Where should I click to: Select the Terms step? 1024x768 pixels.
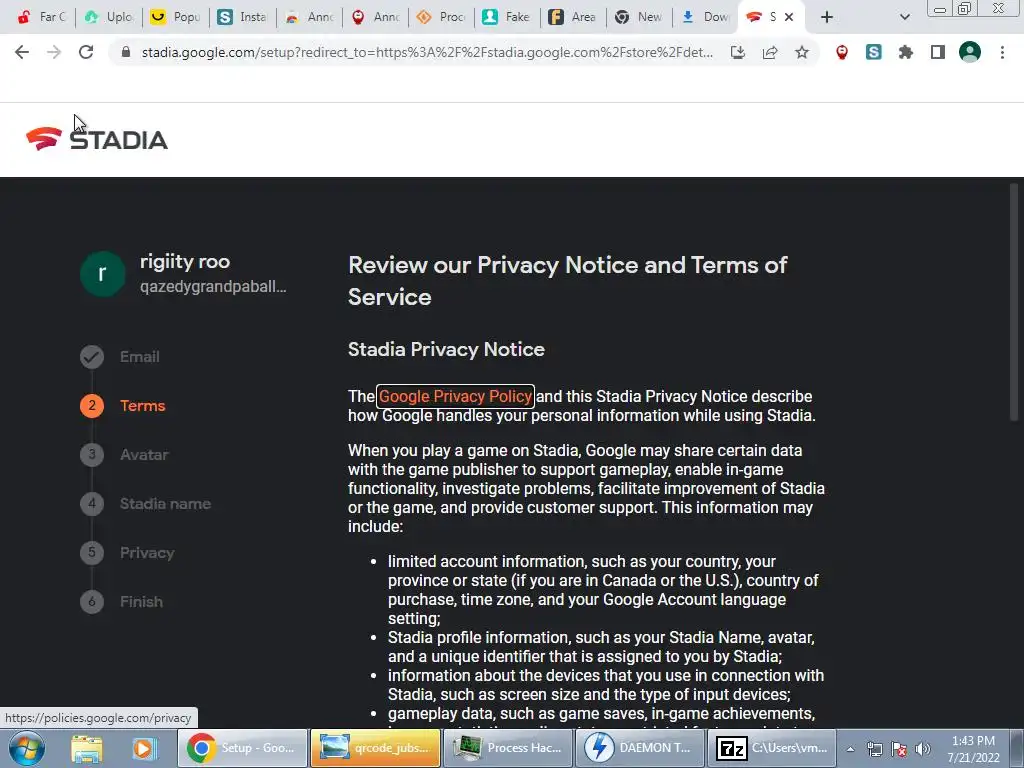point(123,406)
